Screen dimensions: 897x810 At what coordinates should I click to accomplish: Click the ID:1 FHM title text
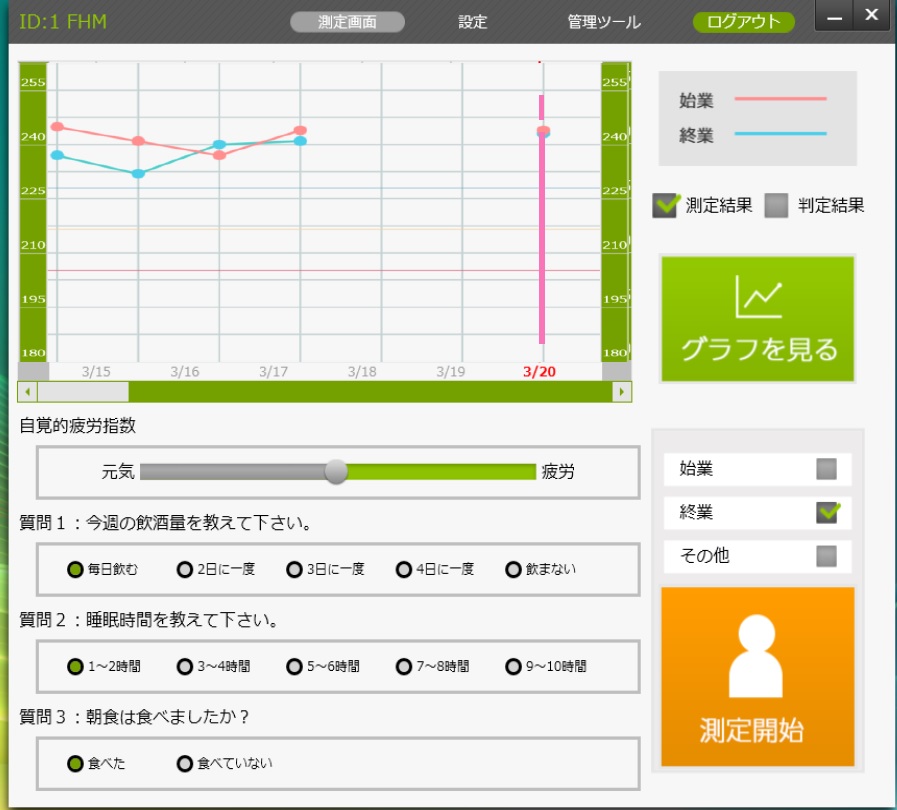[63, 22]
